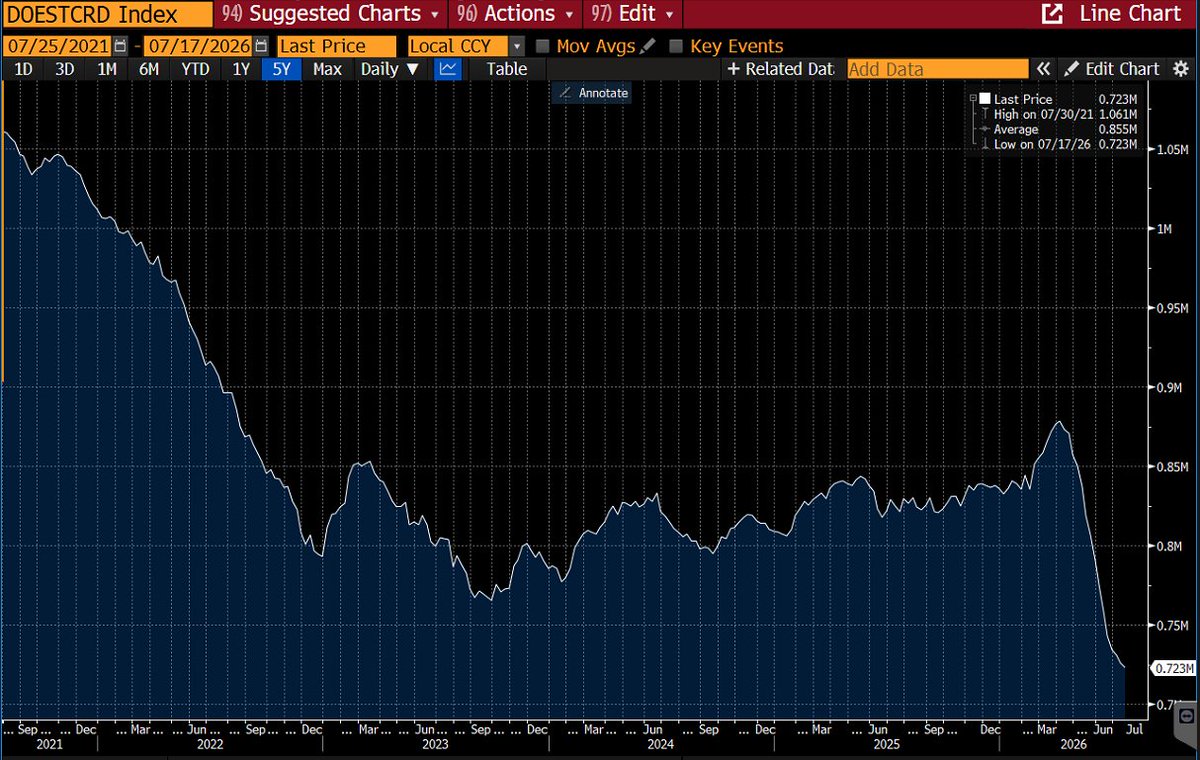Switch to Table view

click(507, 69)
